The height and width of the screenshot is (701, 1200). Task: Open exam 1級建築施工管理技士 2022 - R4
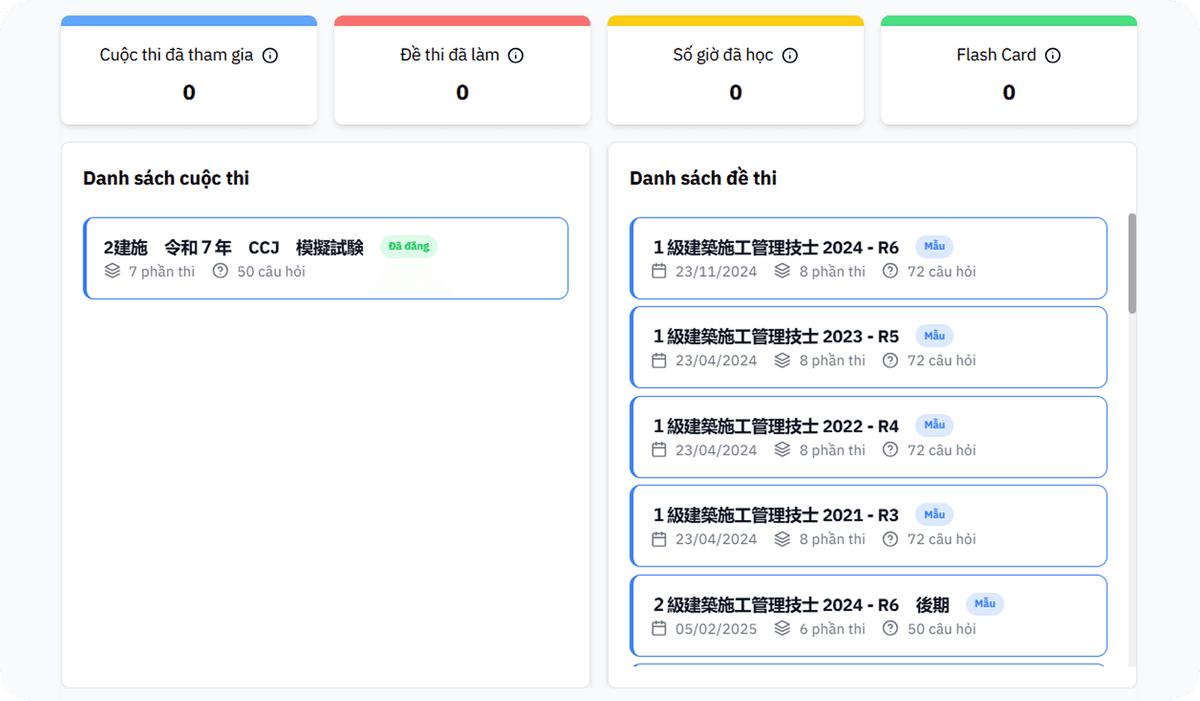(x=776, y=426)
